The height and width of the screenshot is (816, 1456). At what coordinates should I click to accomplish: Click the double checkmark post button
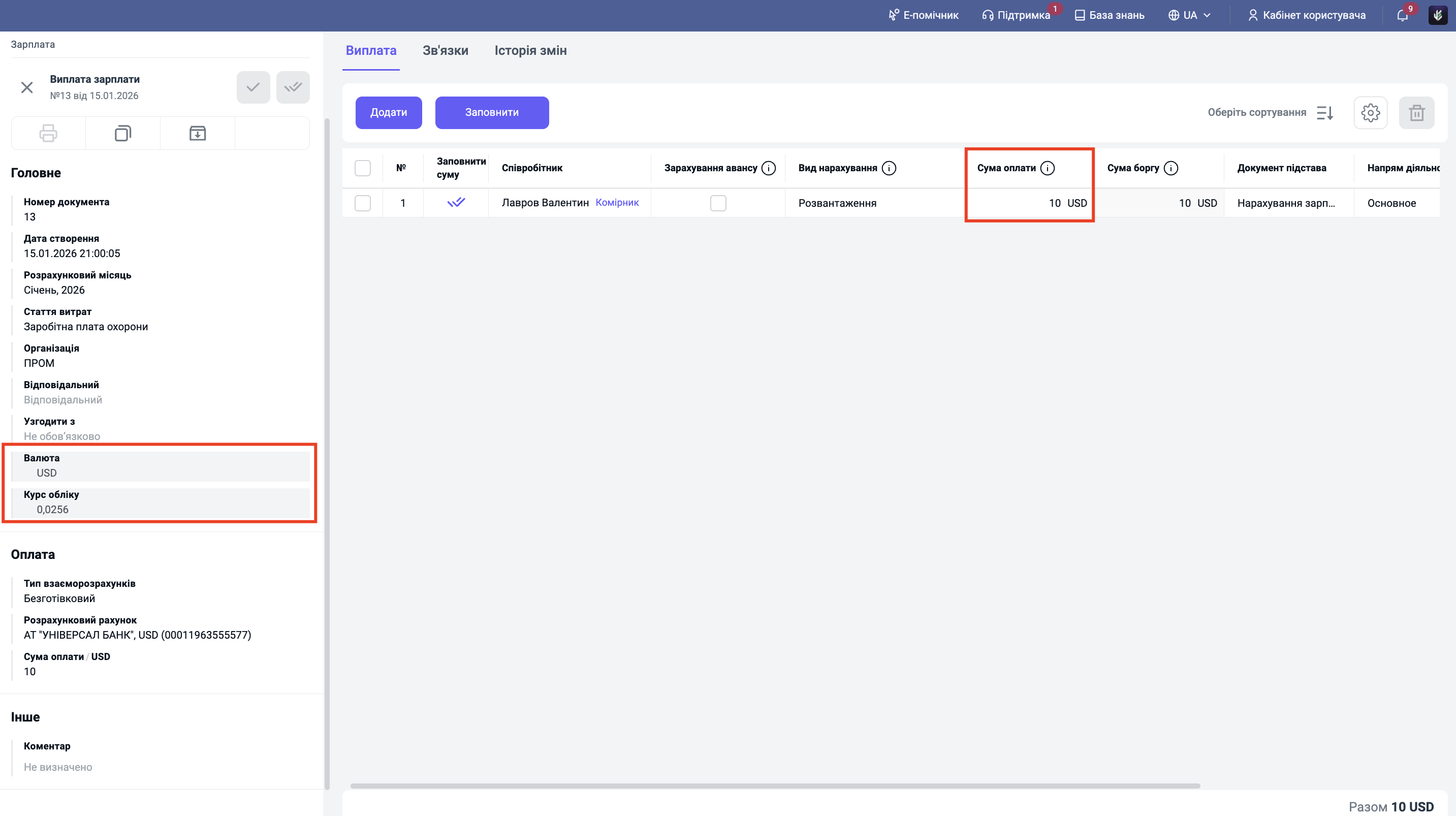[293, 87]
